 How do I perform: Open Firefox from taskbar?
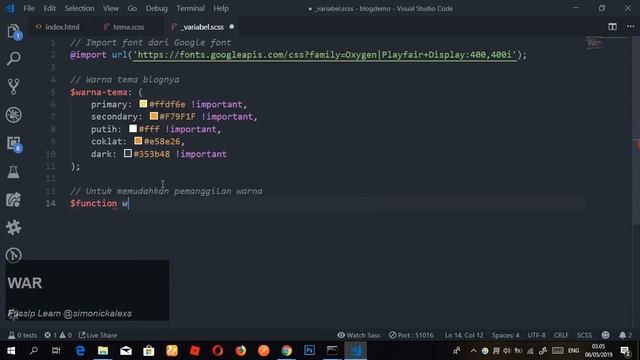(241, 351)
